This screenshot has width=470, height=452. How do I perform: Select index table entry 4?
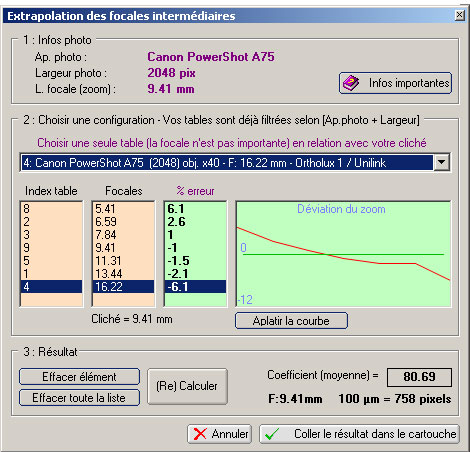[x=51, y=287]
